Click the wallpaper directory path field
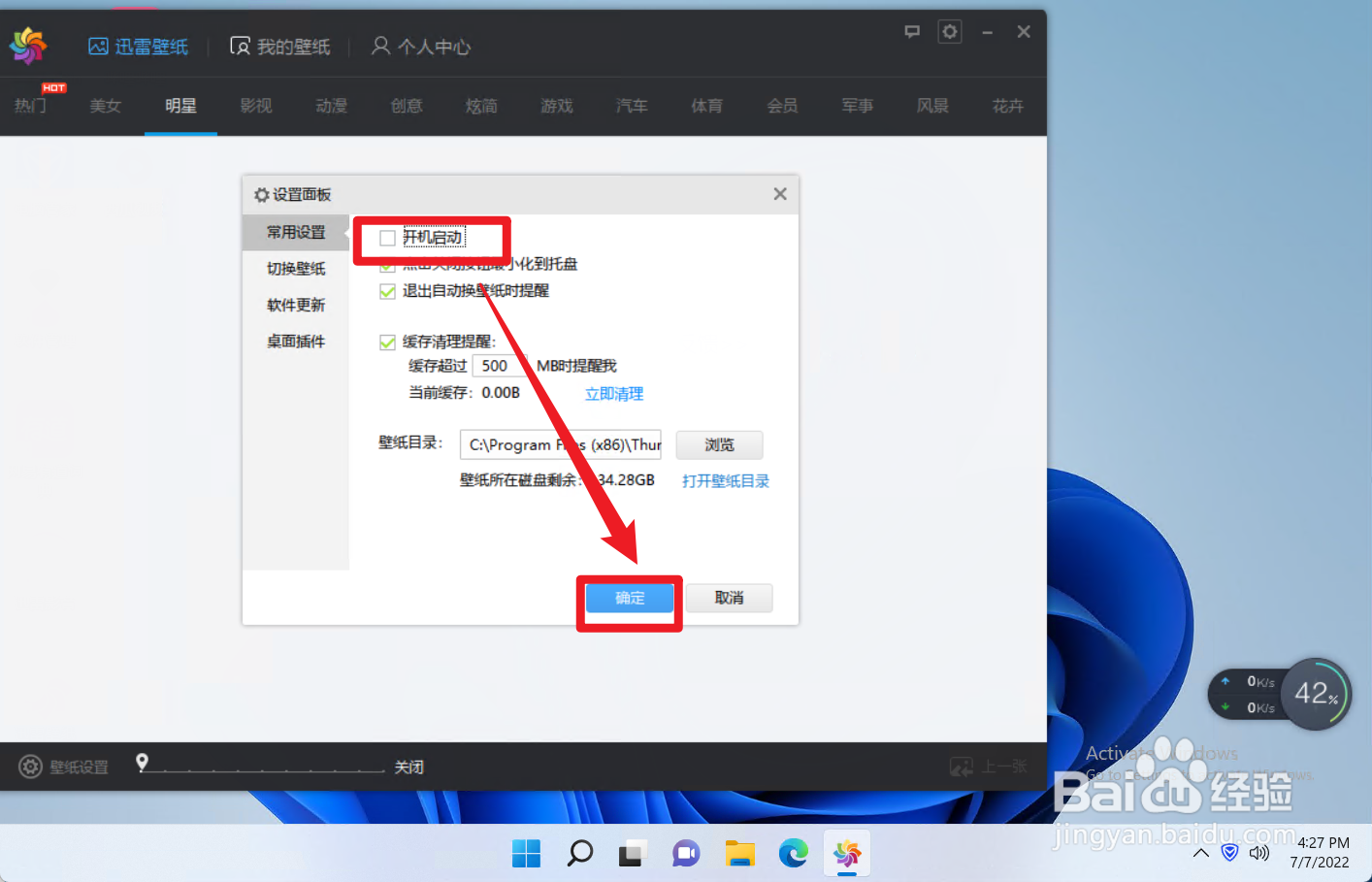 561,444
